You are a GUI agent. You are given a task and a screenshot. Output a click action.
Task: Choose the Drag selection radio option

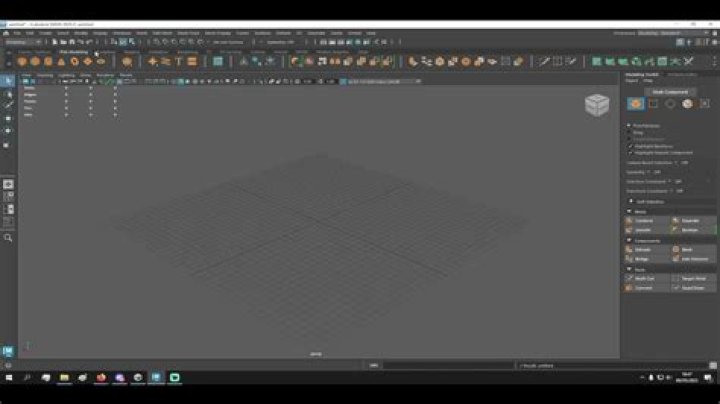629,132
